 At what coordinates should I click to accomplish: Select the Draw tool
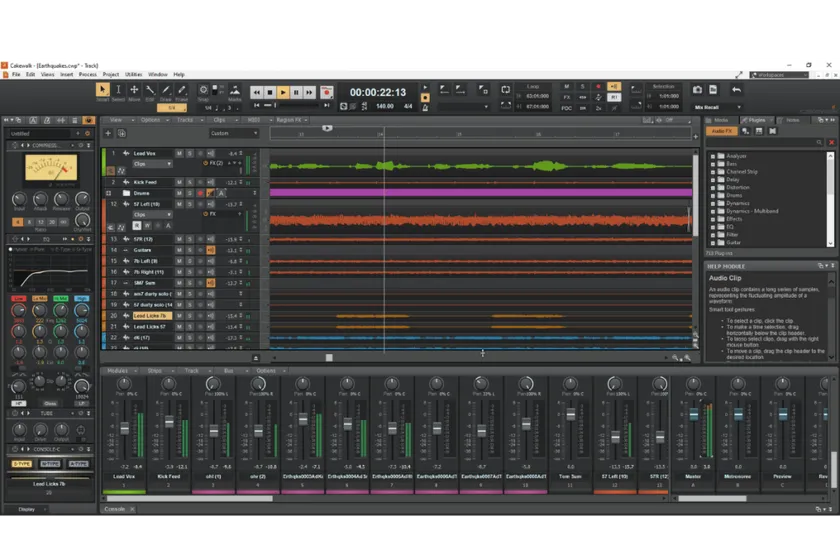[x=166, y=90]
